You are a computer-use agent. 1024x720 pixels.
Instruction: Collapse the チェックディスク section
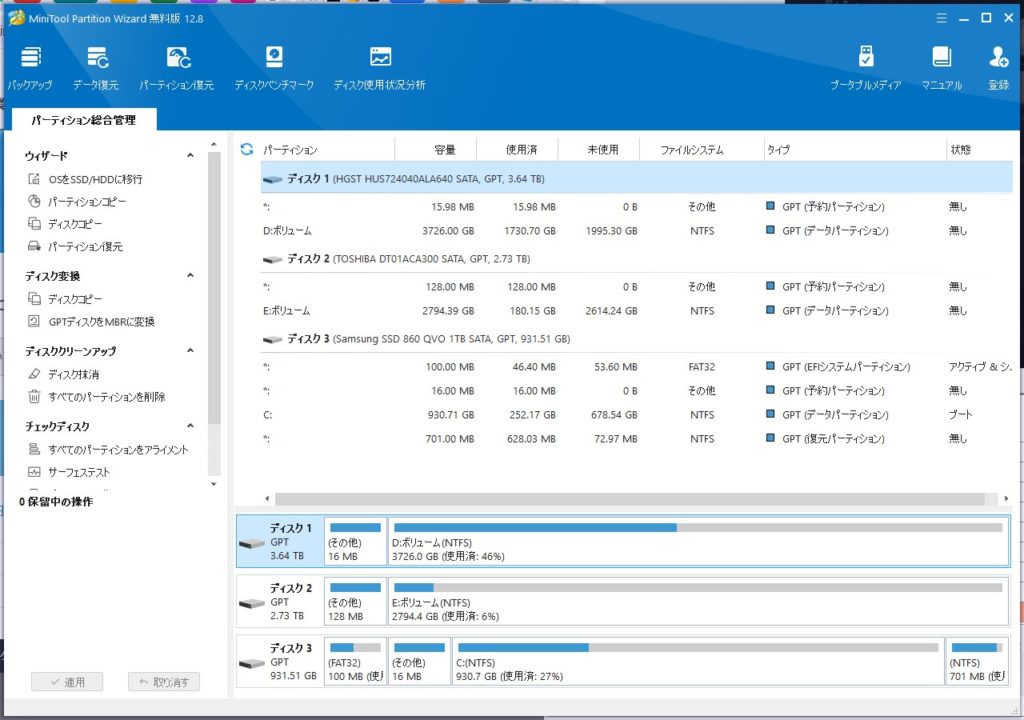(190, 427)
